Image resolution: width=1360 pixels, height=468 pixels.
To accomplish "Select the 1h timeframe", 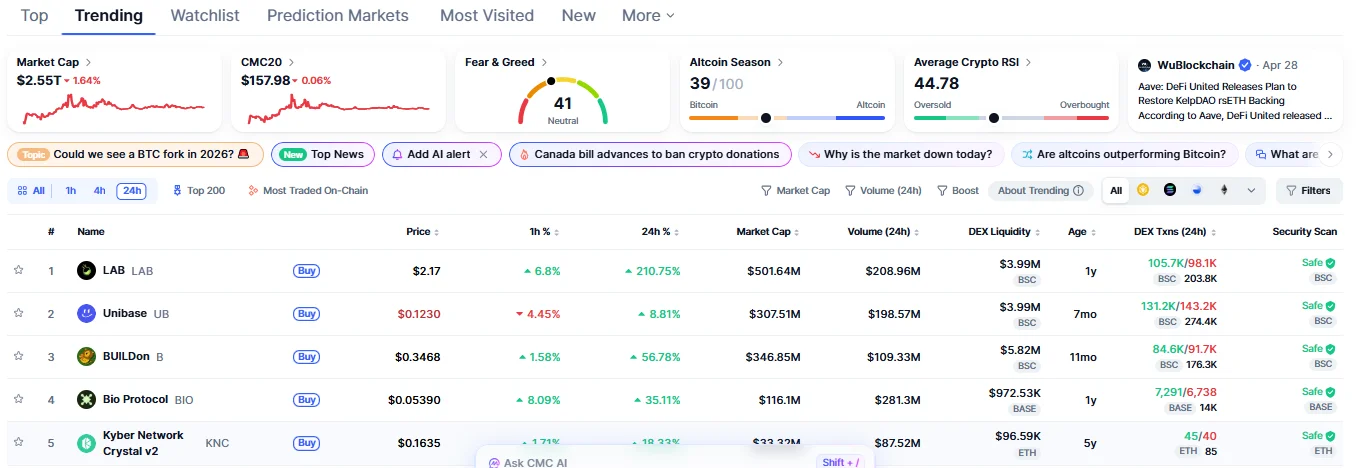I will tap(71, 190).
